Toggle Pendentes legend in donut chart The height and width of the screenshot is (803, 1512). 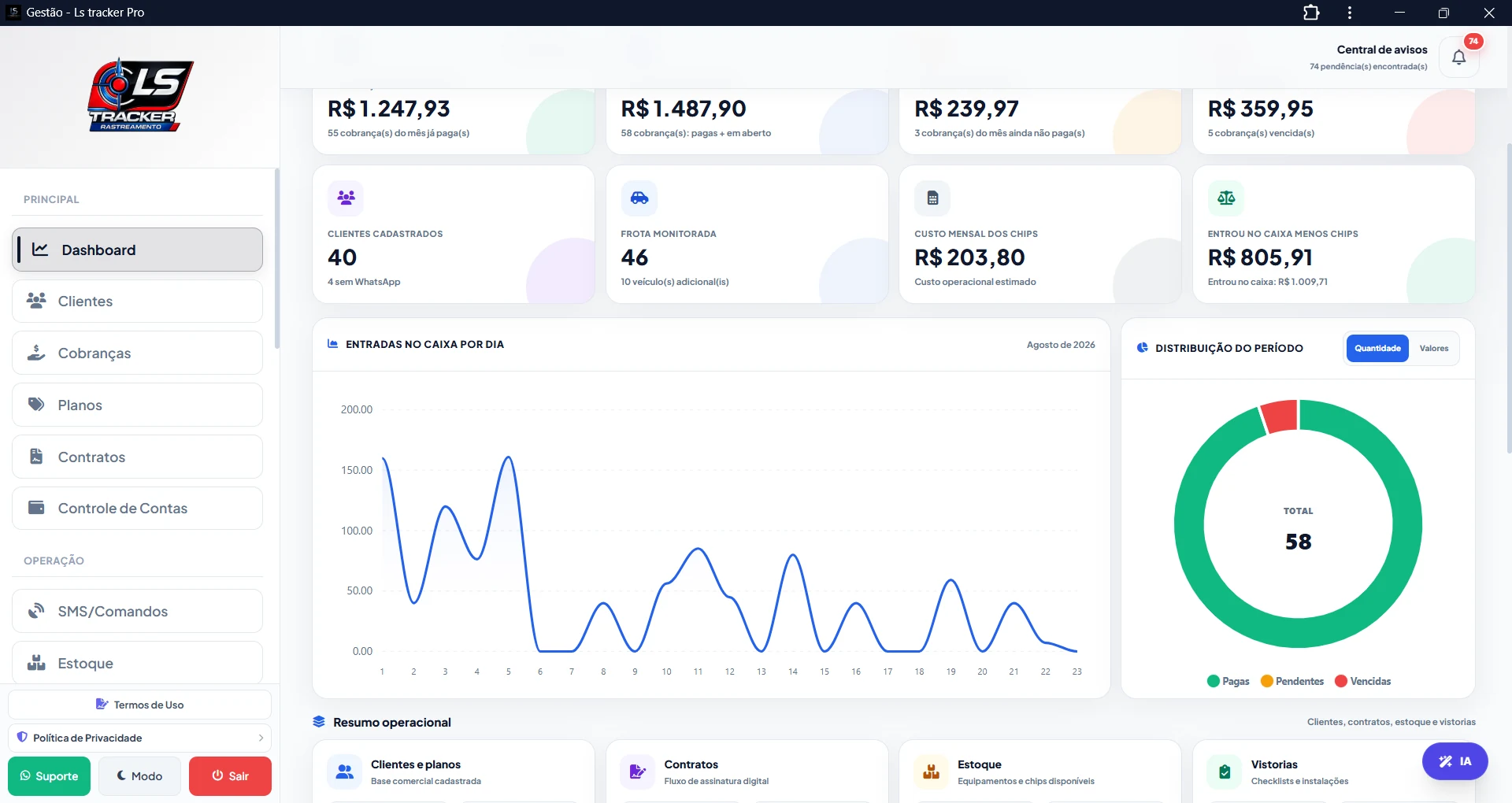(1292, 681)
